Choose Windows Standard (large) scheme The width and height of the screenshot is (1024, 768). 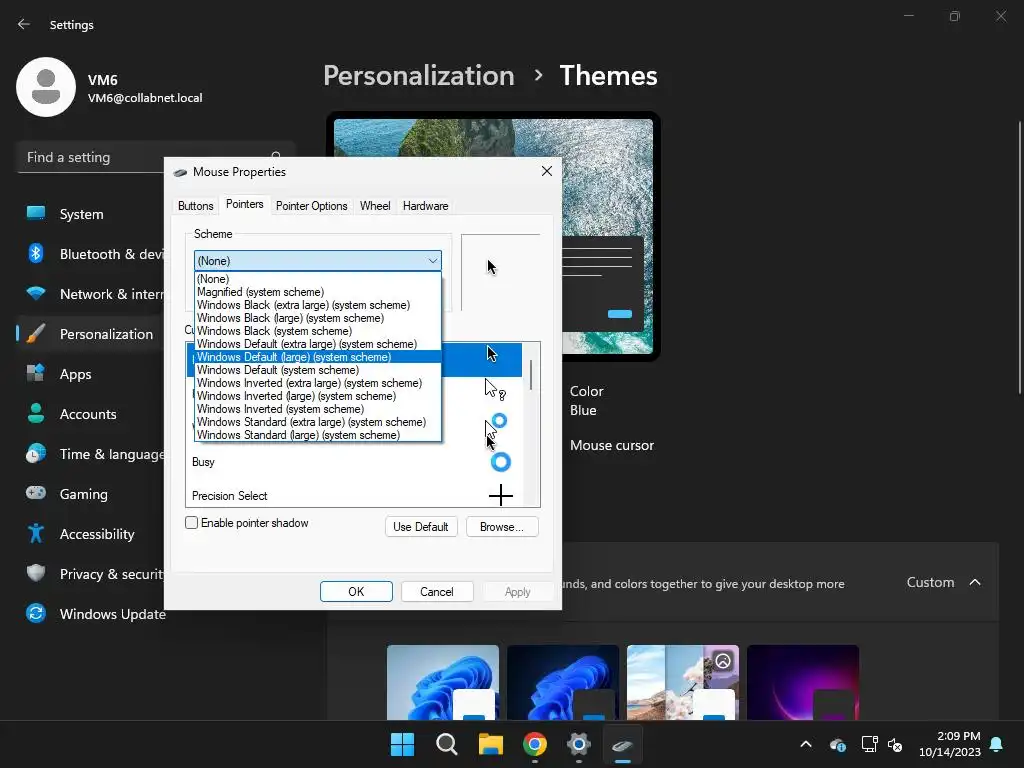click(318, 435)
